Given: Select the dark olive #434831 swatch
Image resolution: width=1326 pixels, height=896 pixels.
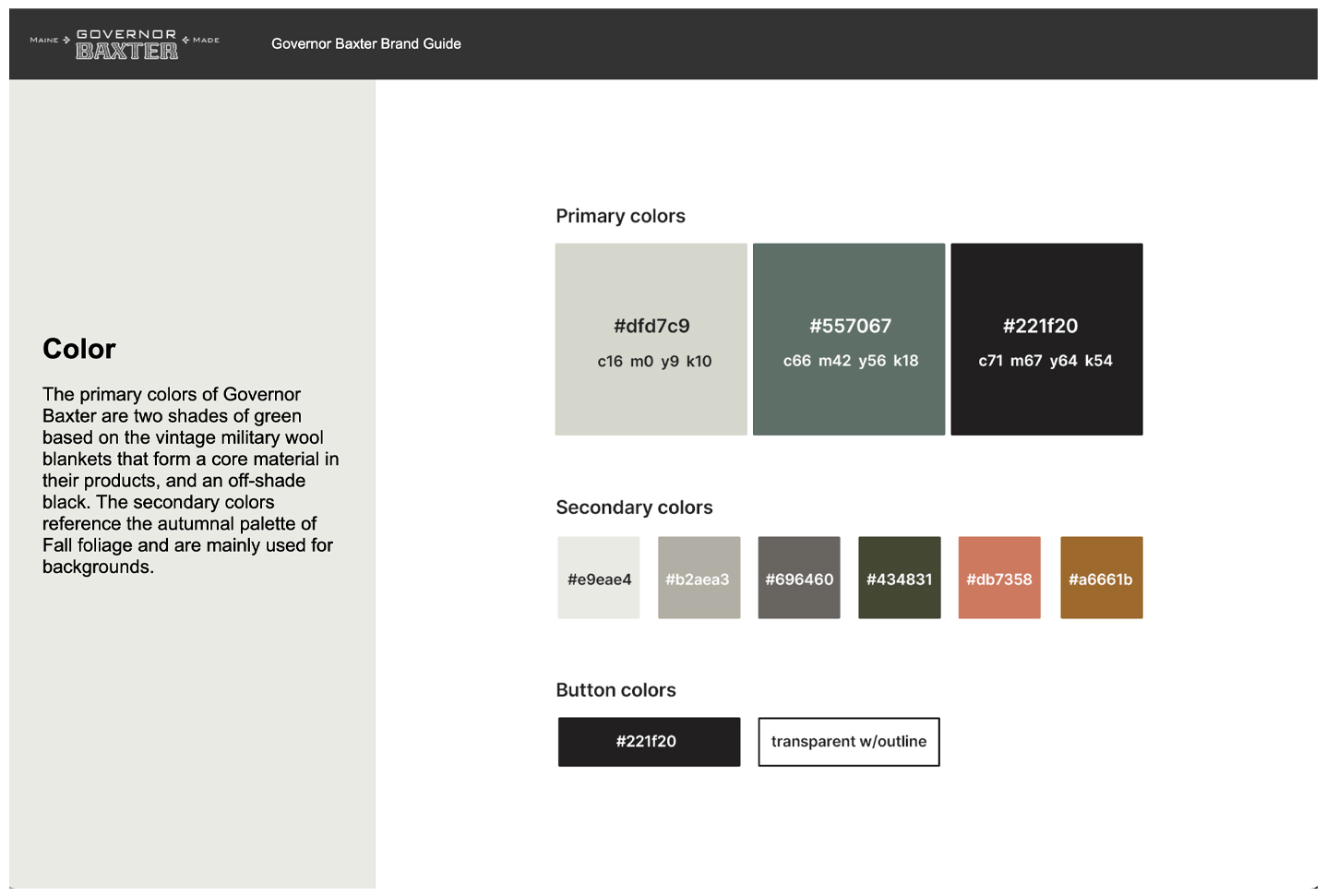Looking at the screenshot, I should tap(899, 578).
